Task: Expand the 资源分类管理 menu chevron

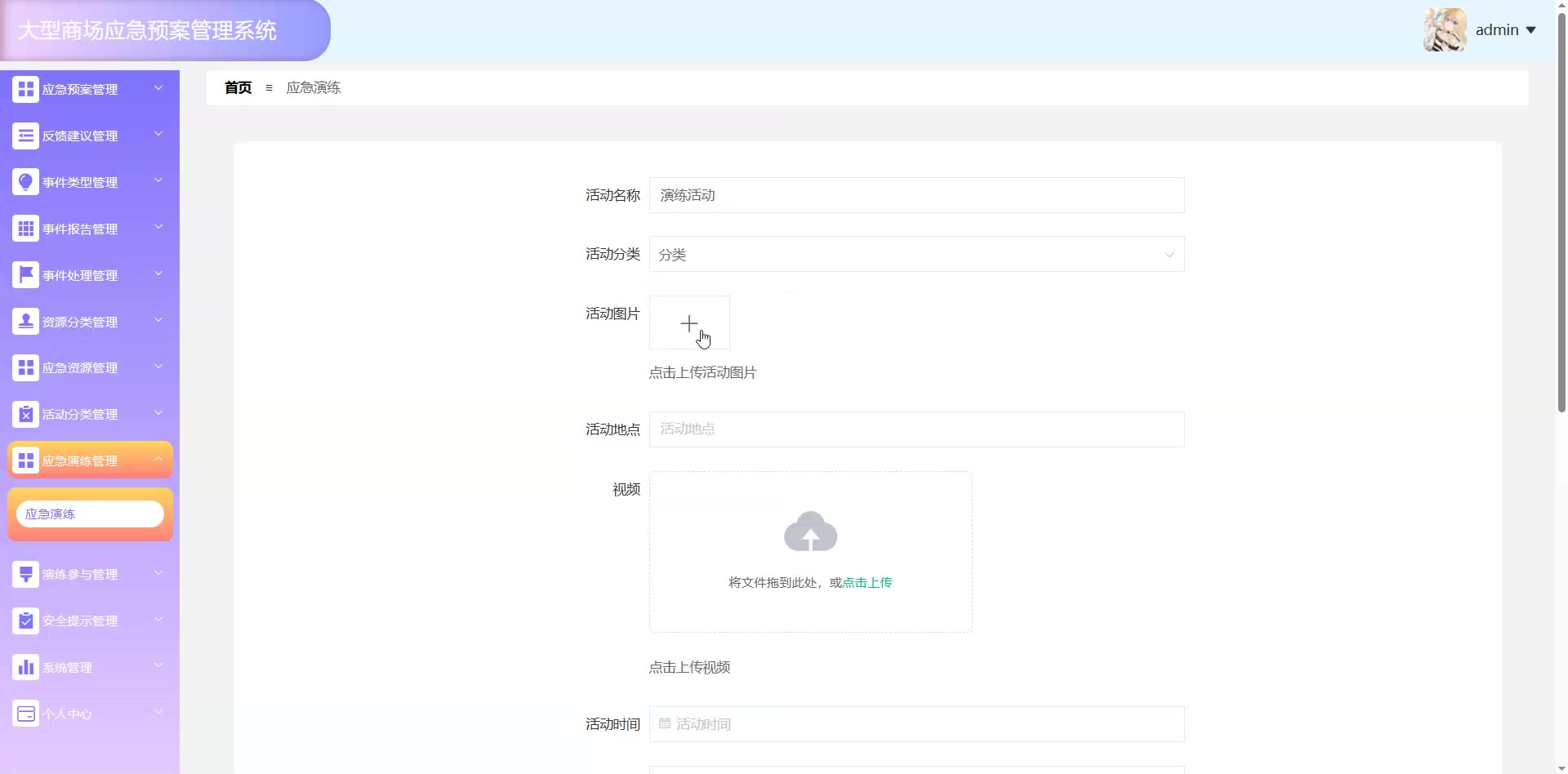Action: click(x=158, y=321)
